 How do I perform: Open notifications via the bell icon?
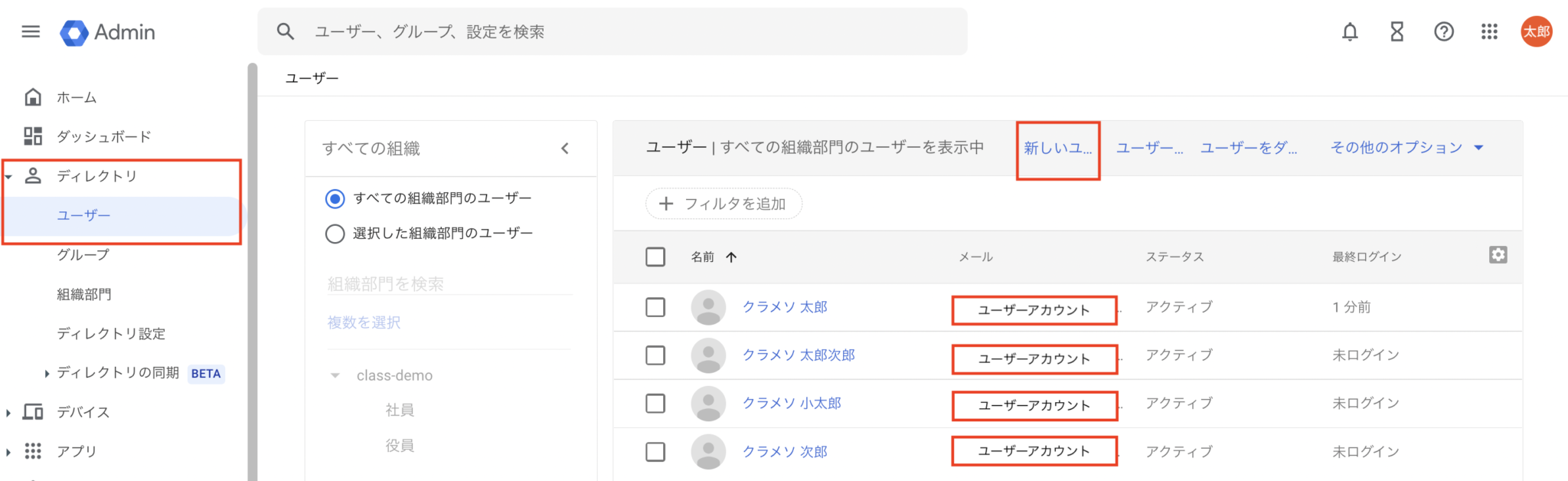1350,31
